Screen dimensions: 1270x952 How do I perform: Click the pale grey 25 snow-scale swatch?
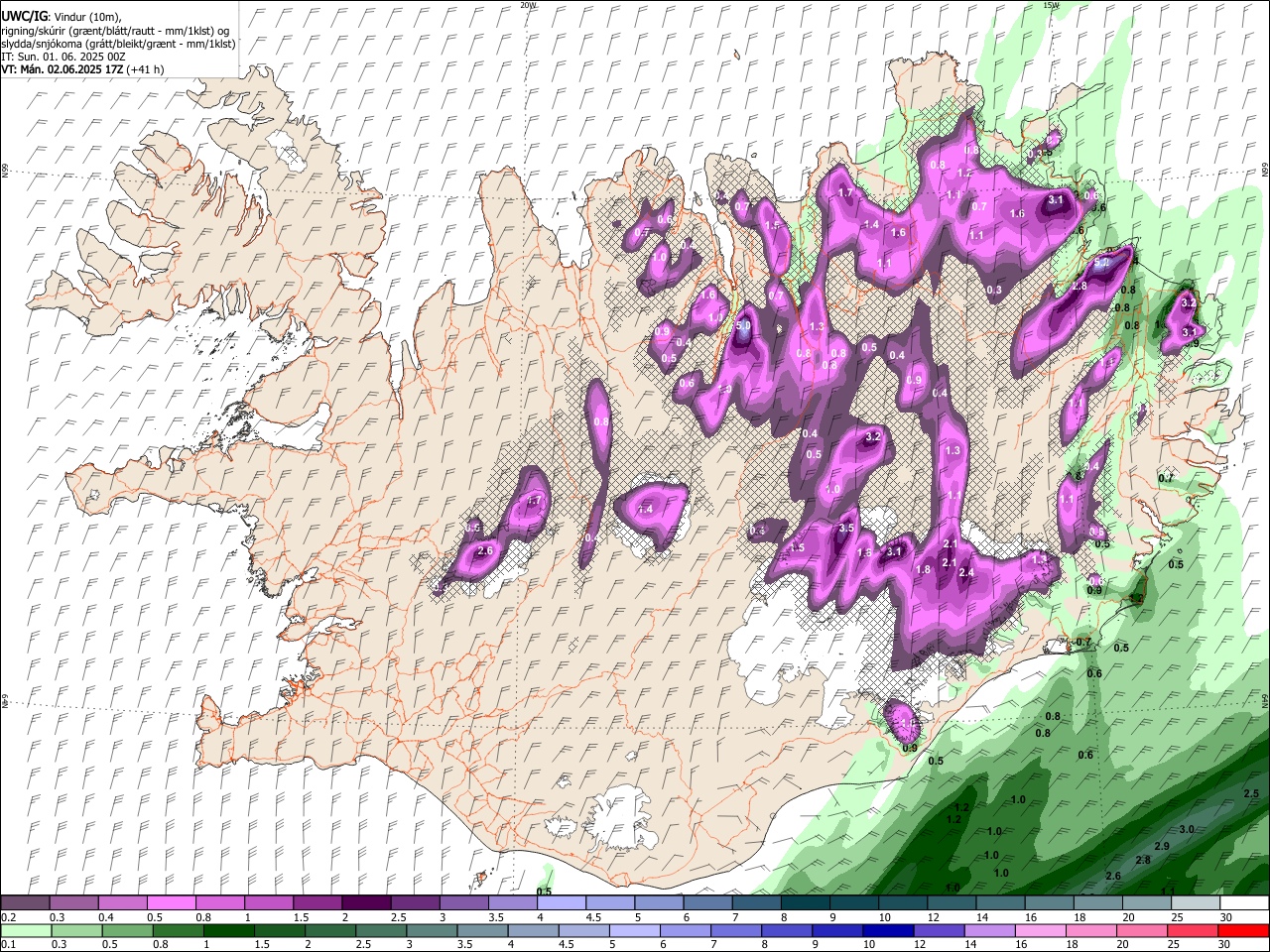(1196, 902)
